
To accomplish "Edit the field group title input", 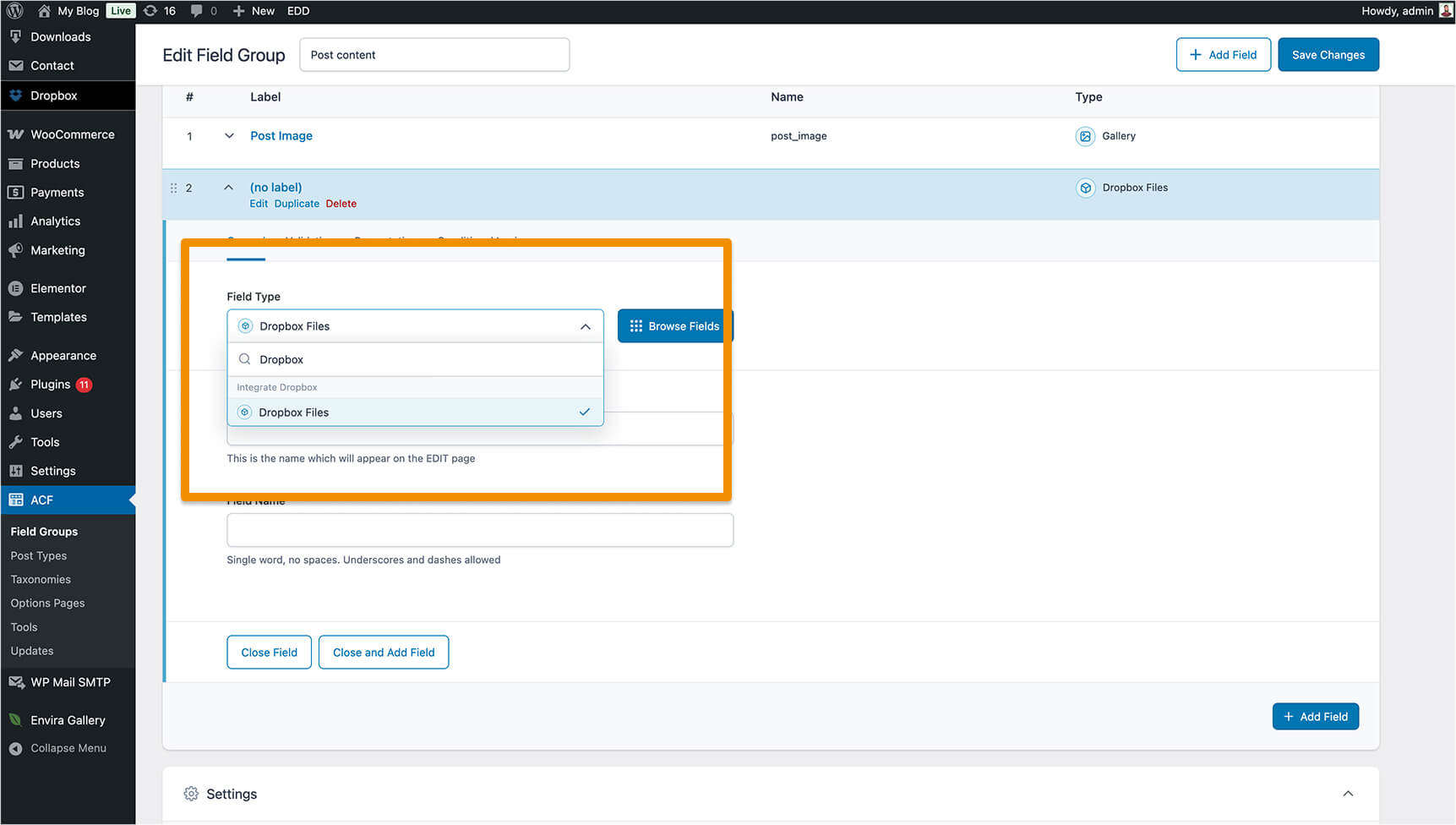I will 434,55.
